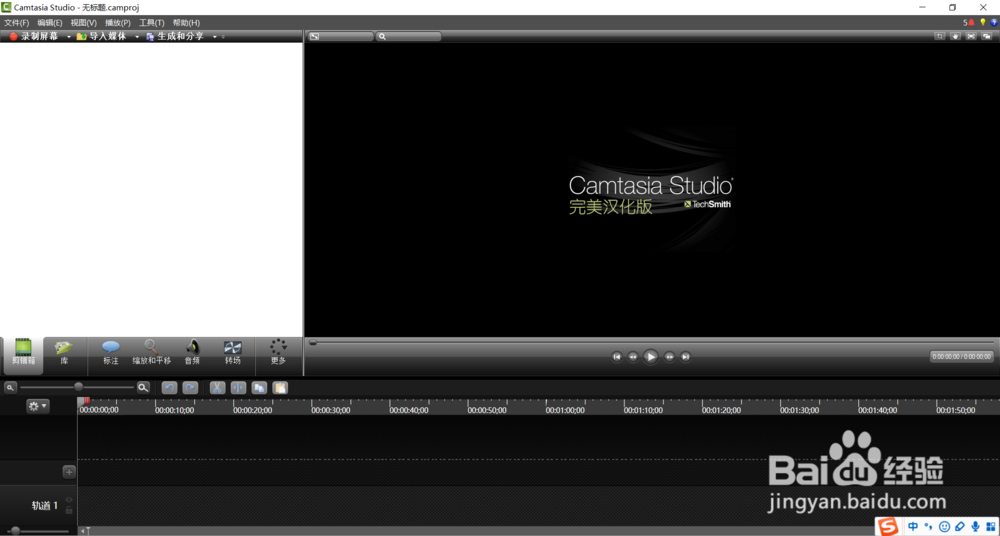Click the yellow lightbulb tips icon
This screenshot has width=1000, height=536.
tap(983, 22)
